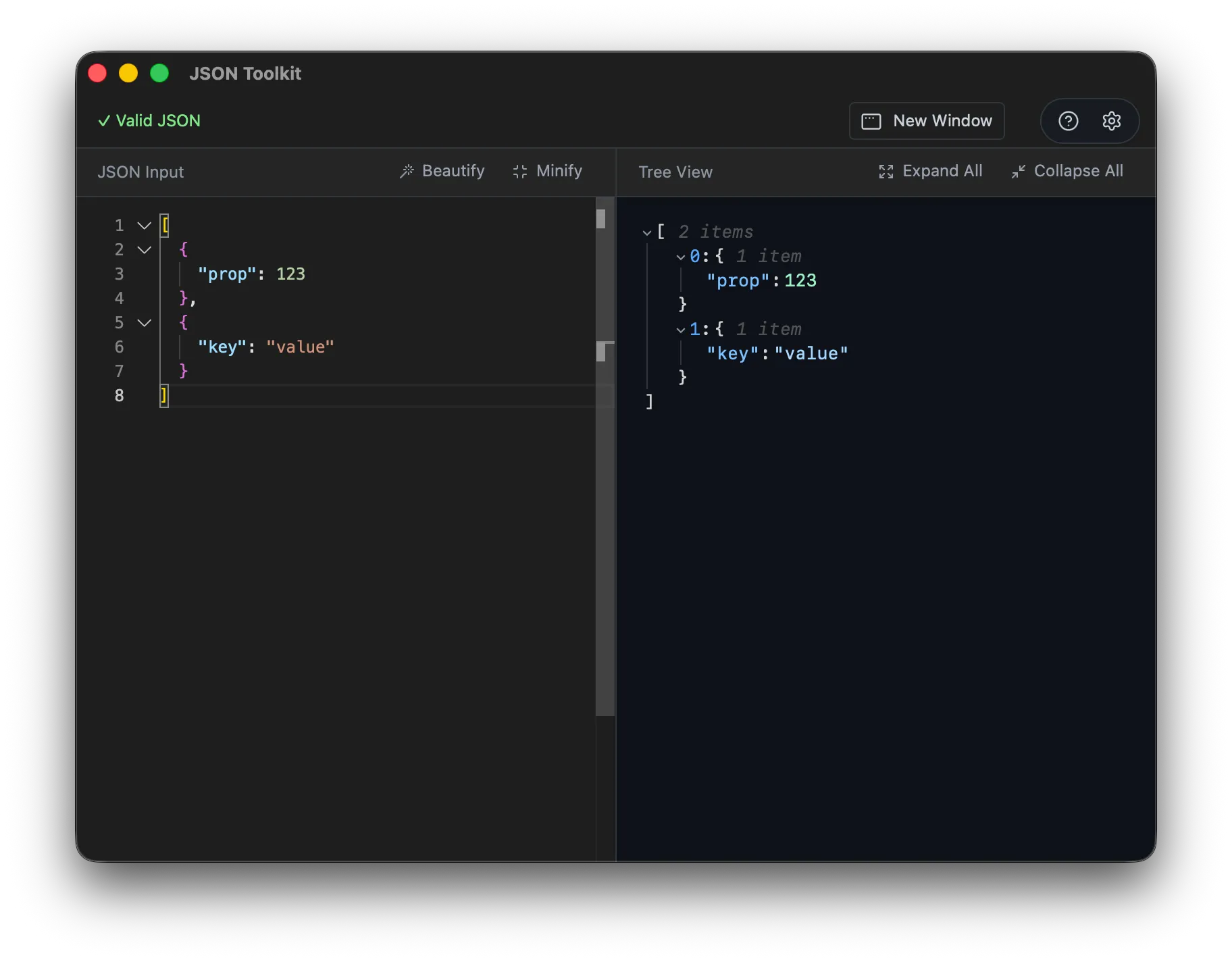Collapse the root array in tree view
The image size is (1232, 962).
(646, 232)
